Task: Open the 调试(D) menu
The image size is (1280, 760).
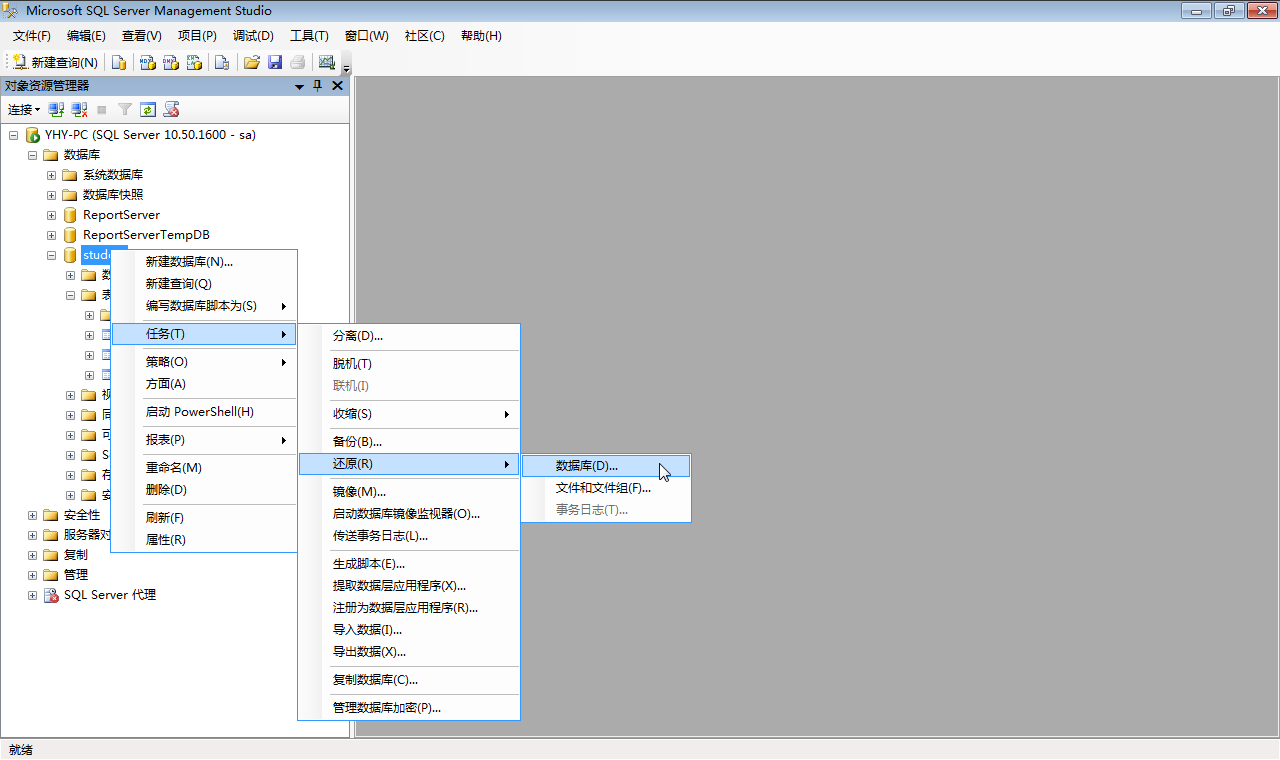Action: pos(253,36)
